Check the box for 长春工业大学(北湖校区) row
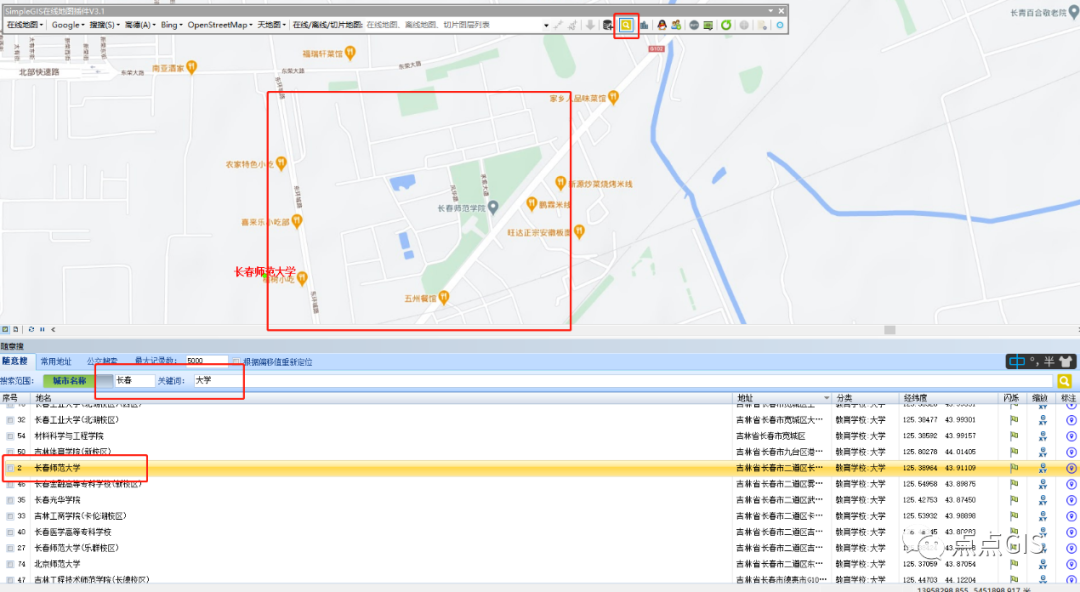 tap(10, 420)
